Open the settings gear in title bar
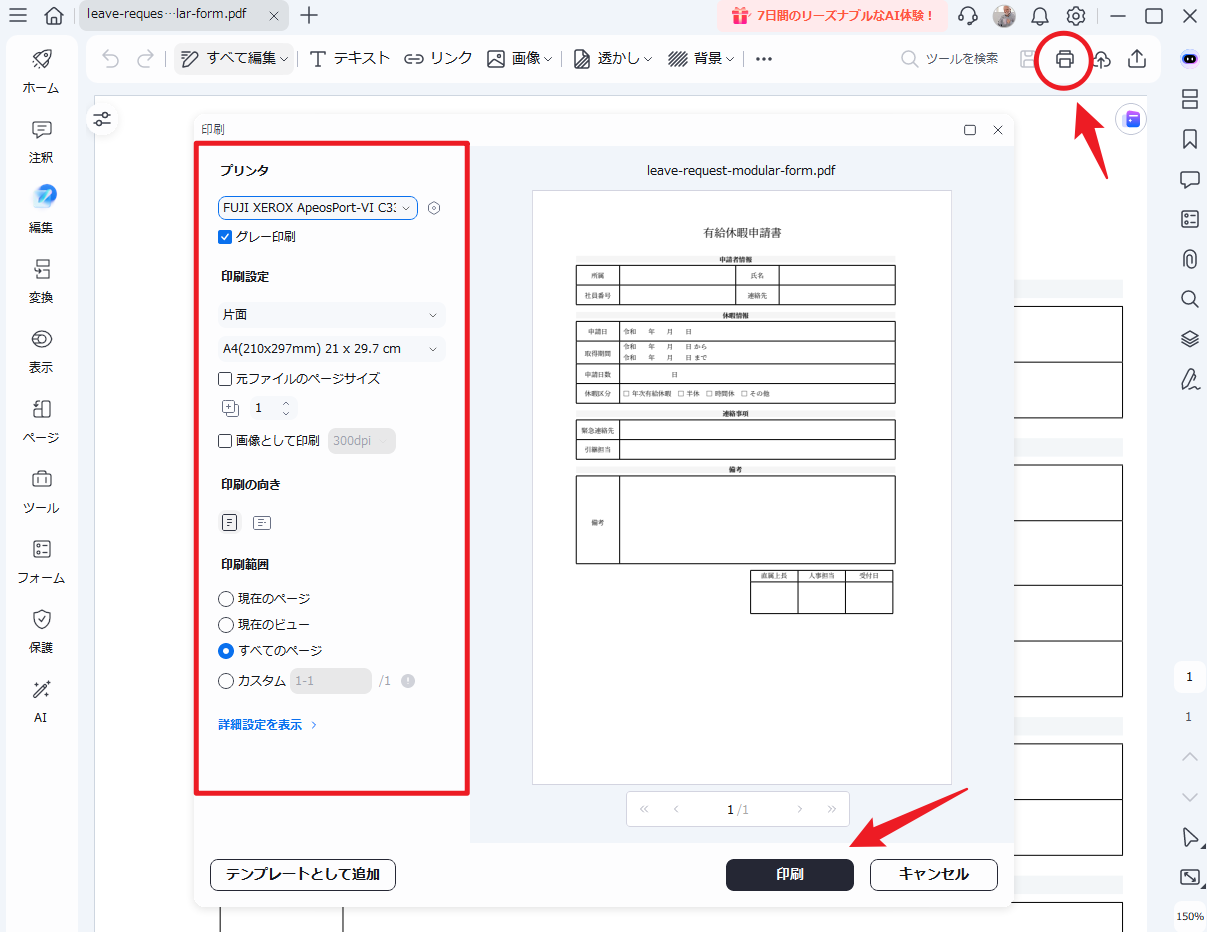 pyautogui.click(x=1076, y=16)
